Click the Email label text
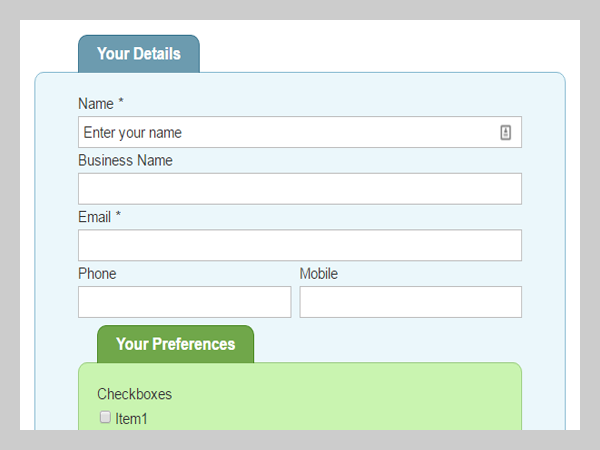Viewport: 600px width, 450px height. click(x=95, y=217)
